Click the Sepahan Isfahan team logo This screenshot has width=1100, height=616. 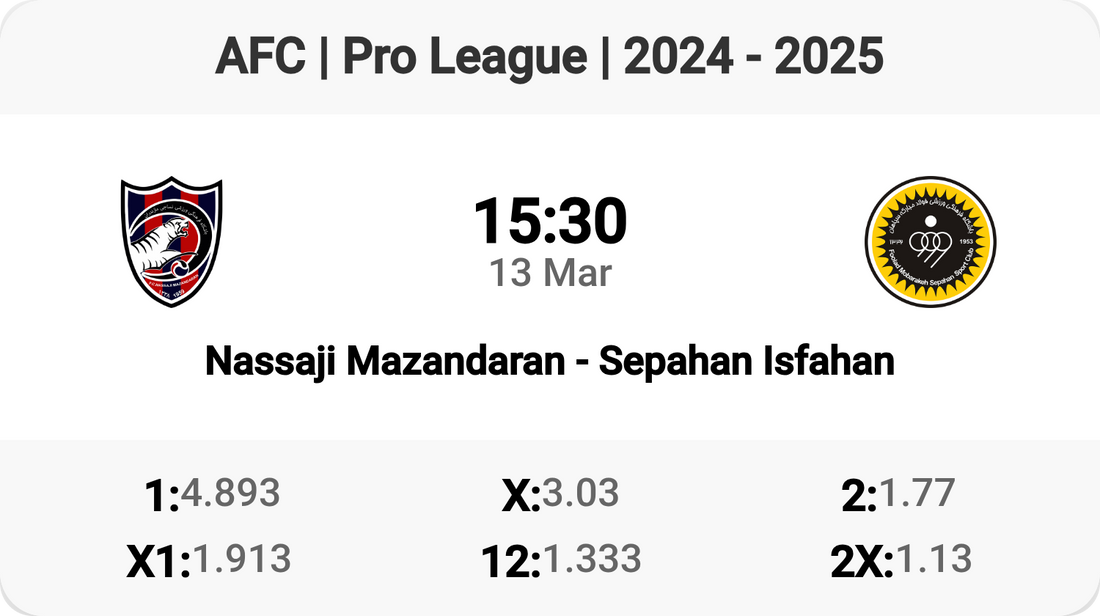click(930, 242)
